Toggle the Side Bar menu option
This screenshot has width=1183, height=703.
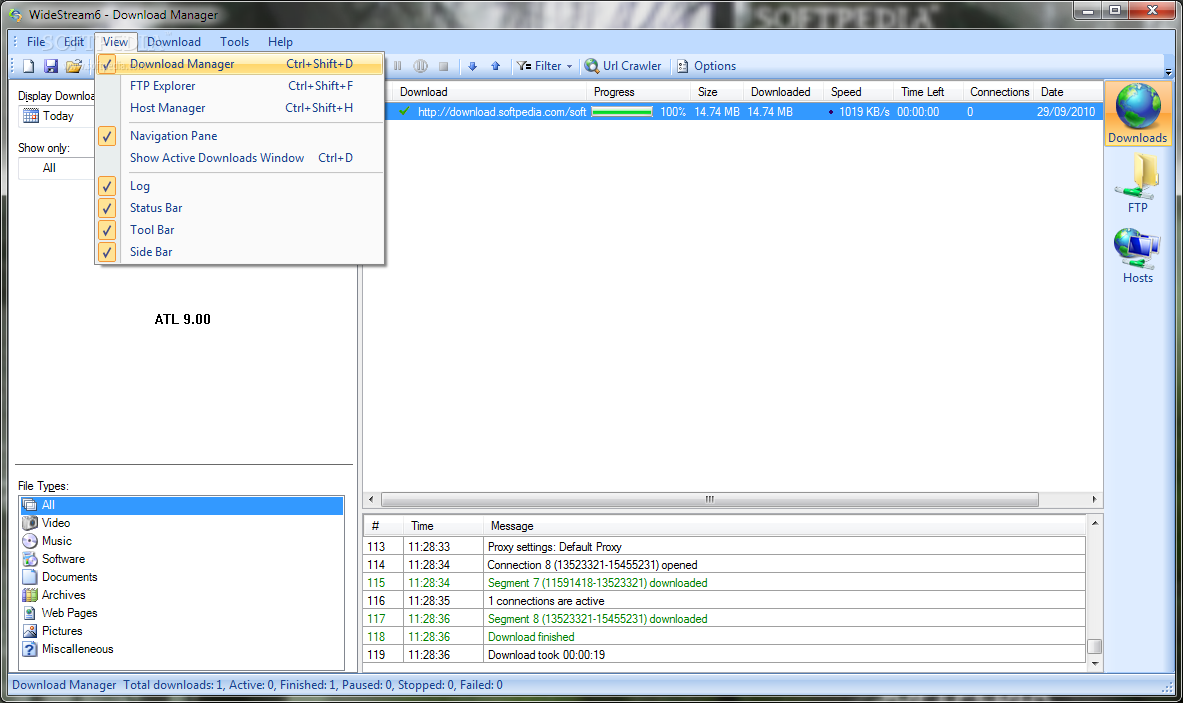(240, 252)
